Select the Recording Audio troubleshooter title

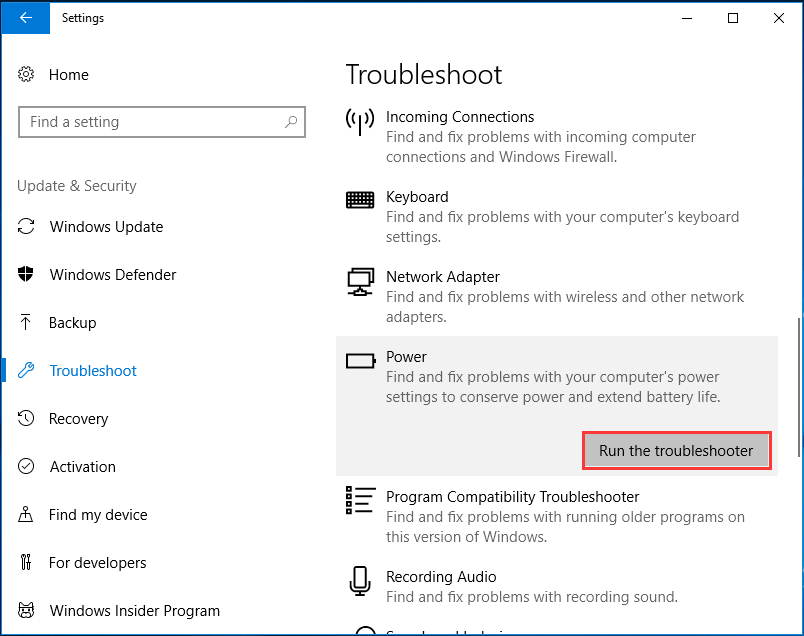441,577
